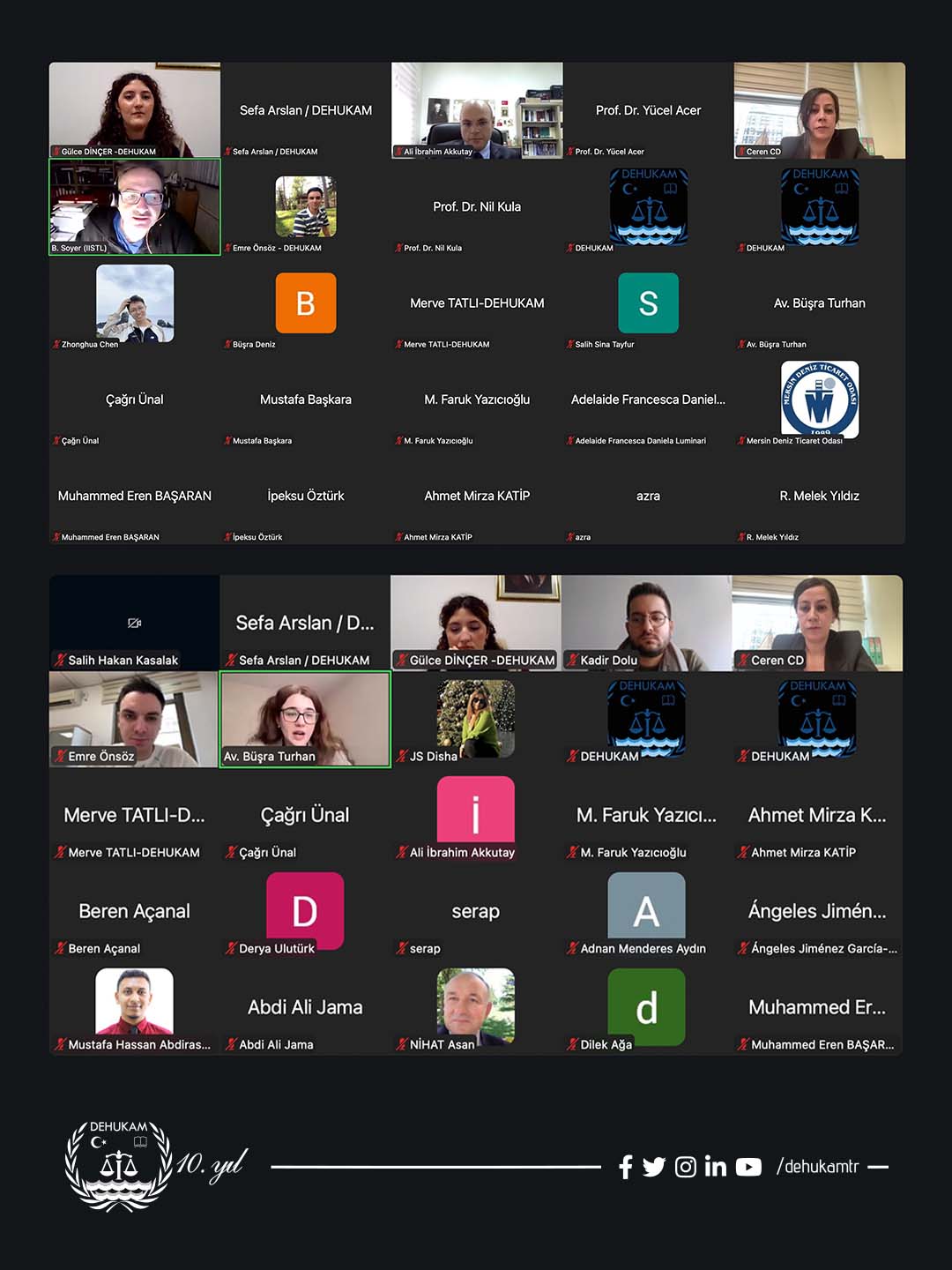Open the Twitter bird icon
This screenshot has width=952, height=1270.
(654, 1167)
